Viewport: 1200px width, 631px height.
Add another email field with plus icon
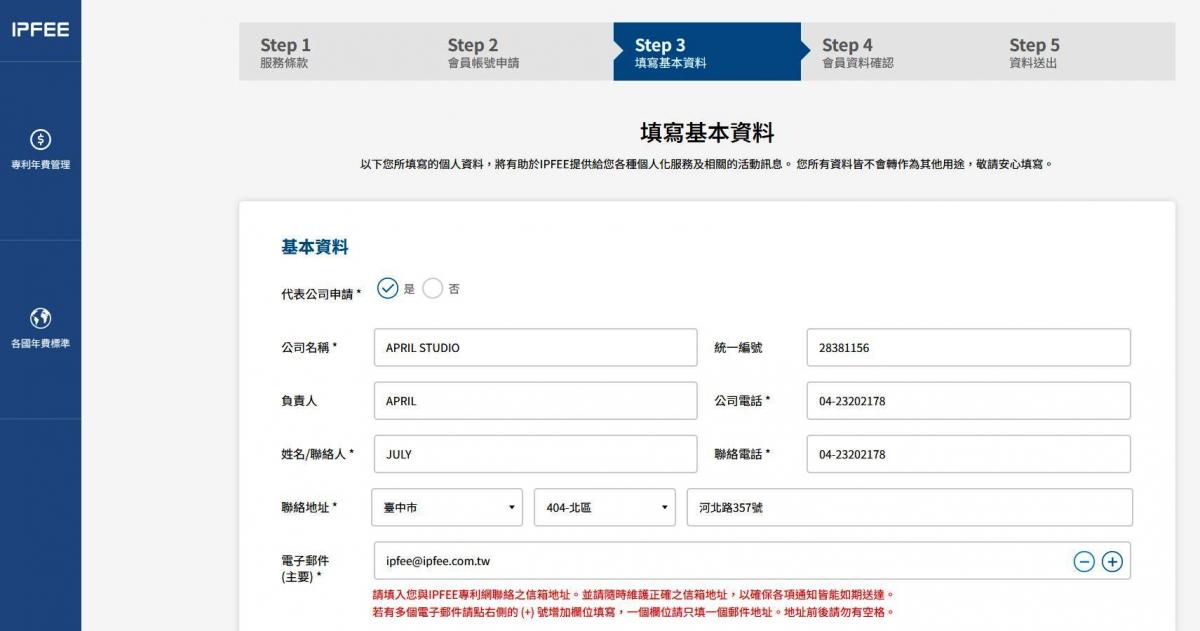tap(1112, 562)
